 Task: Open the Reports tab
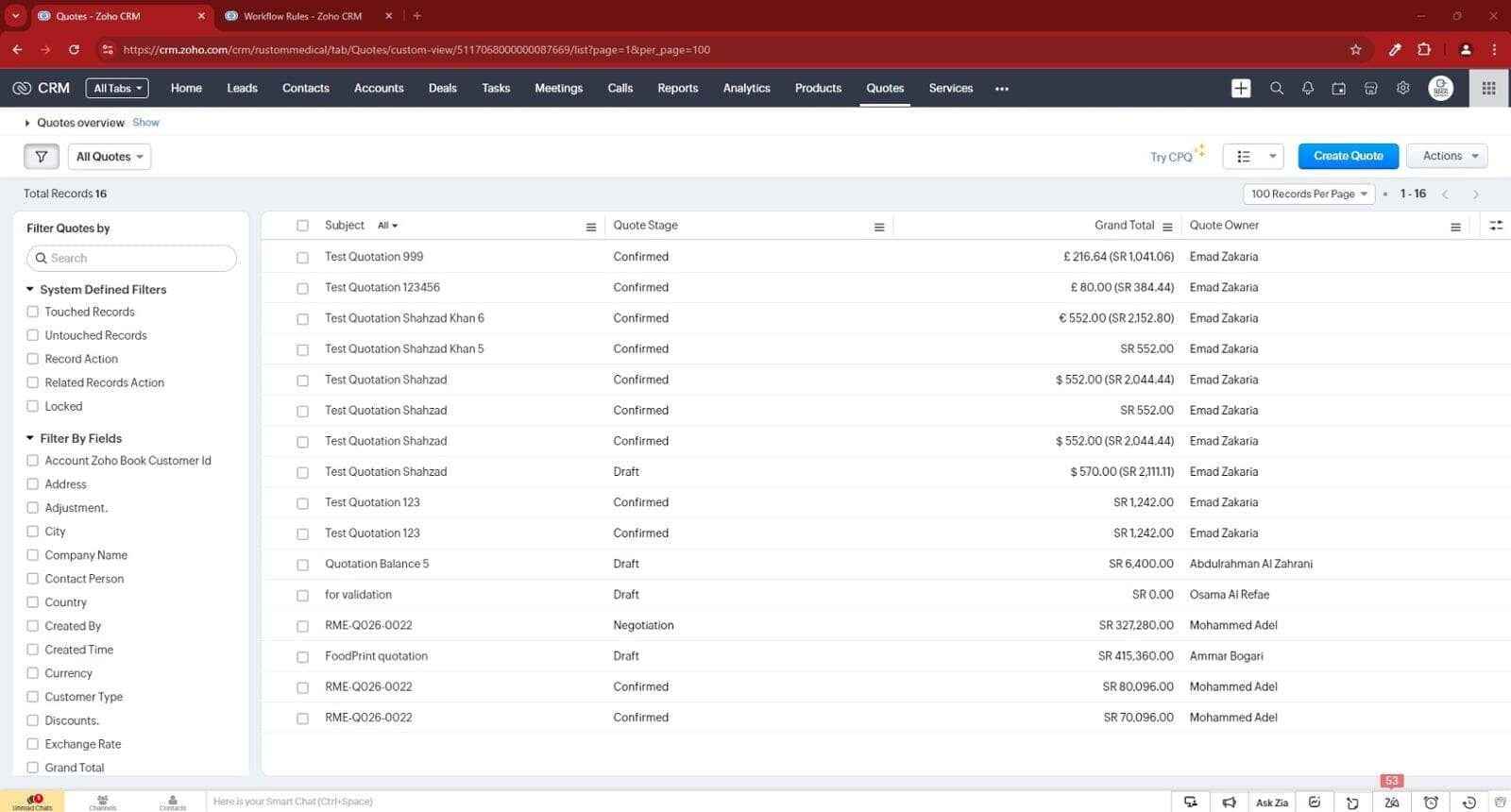point(678,88)
